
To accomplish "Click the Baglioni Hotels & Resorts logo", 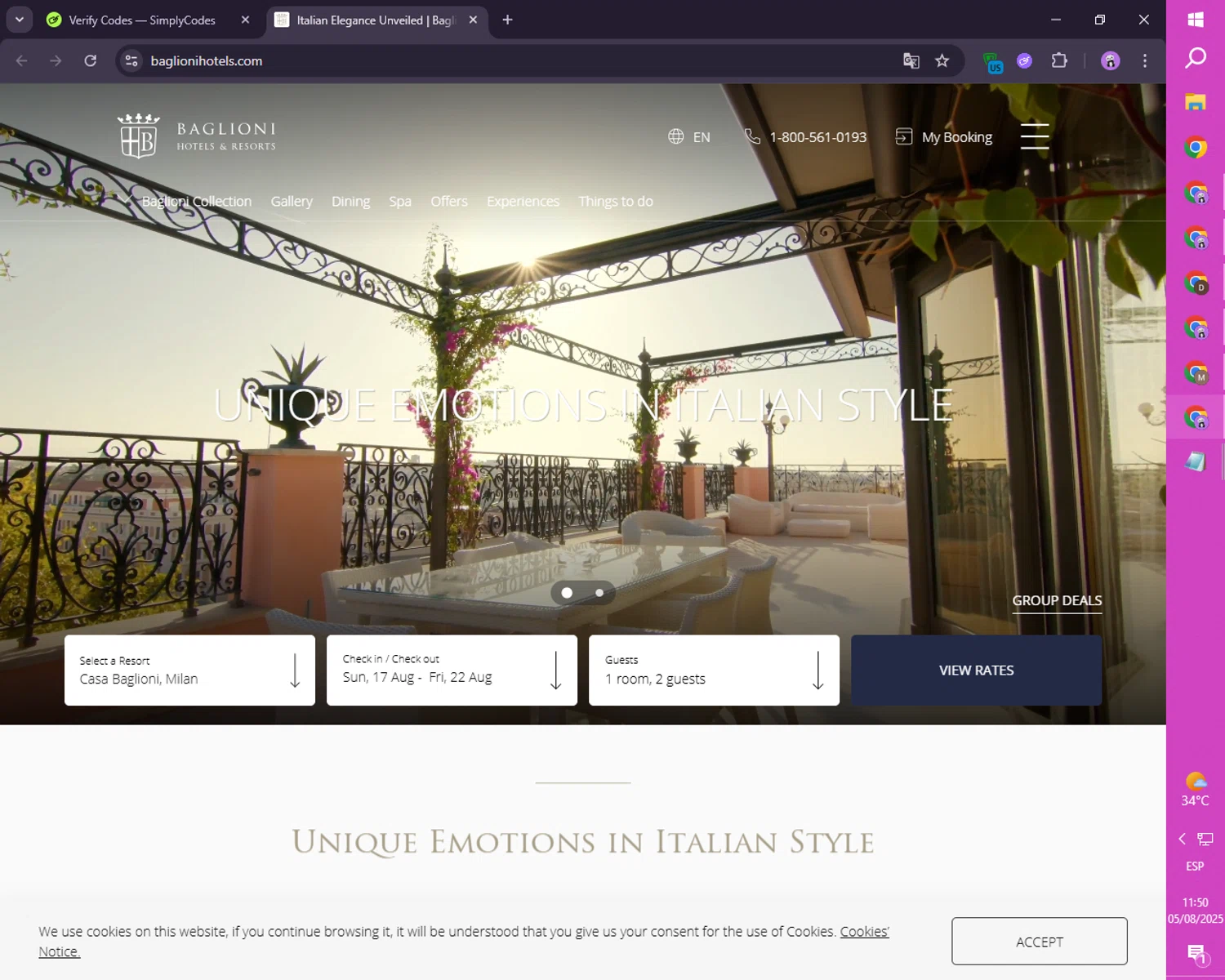I will click(196, 136).
